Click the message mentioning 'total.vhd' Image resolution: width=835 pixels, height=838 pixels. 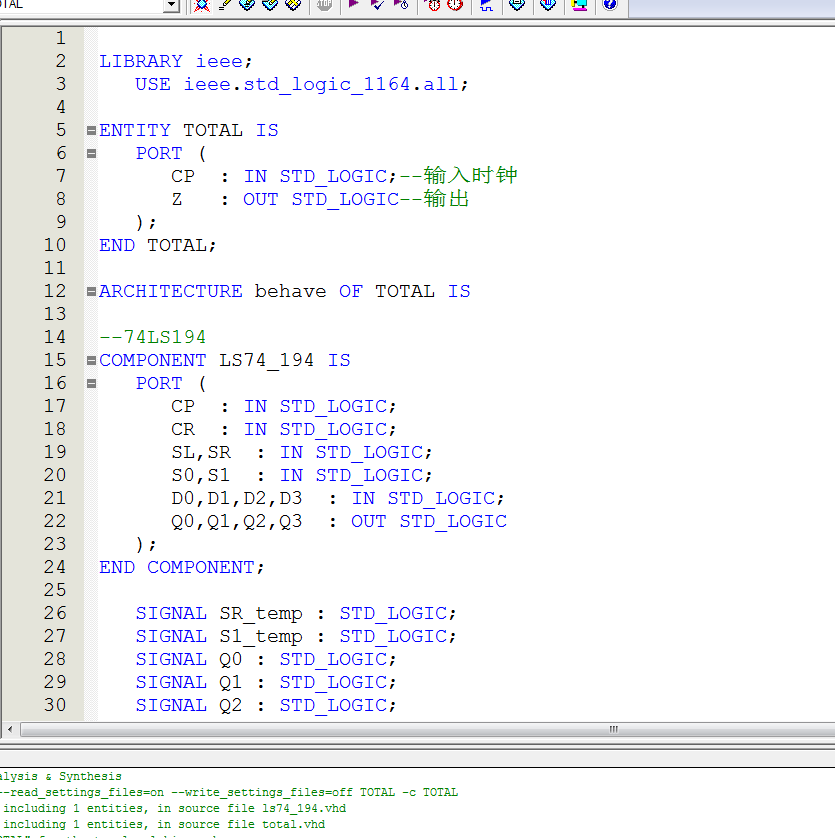(163, 824)
